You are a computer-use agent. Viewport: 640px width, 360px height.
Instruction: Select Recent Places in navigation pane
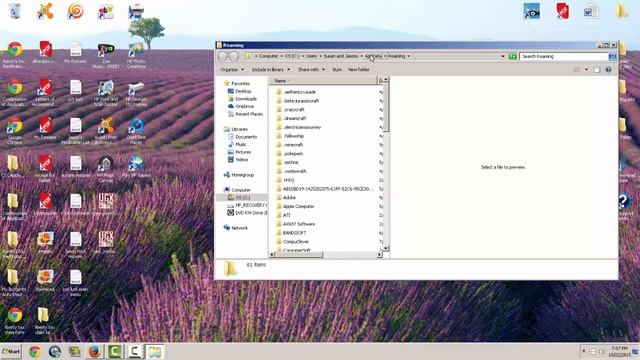pyautogui.click(x=249, y=114)
